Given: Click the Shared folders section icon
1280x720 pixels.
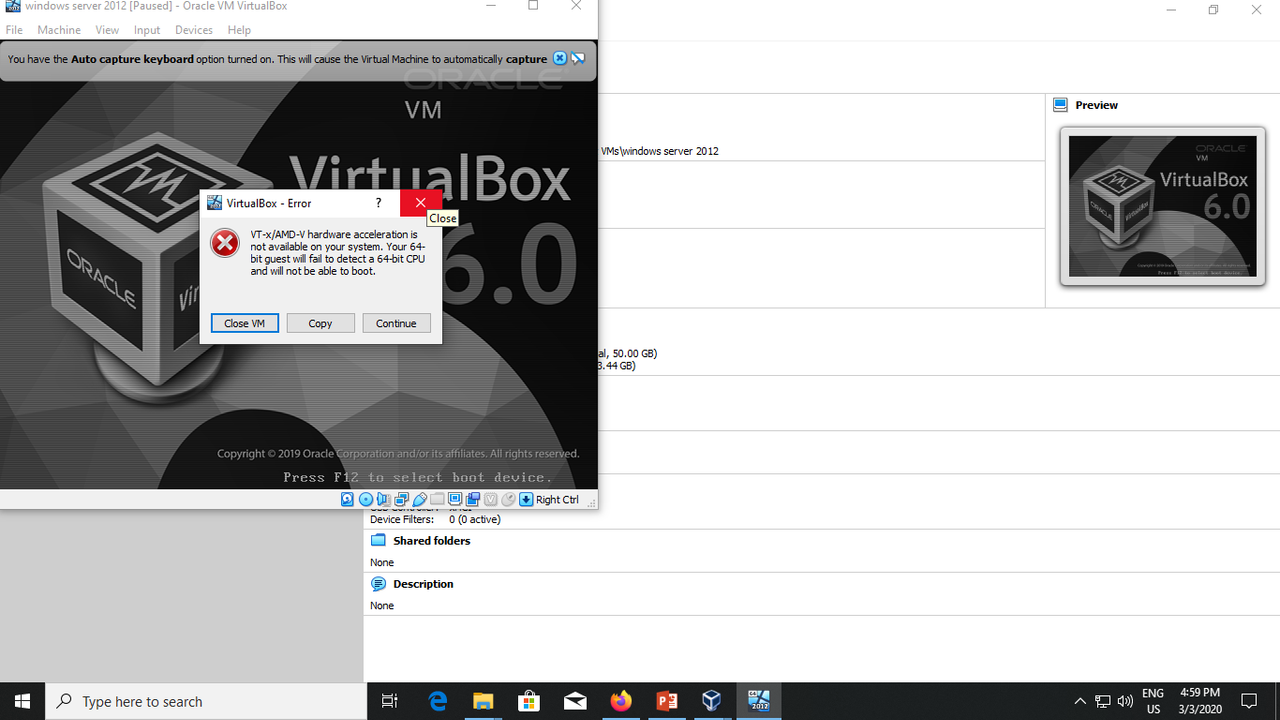Looking at the screenshot, I should coord(378,540).
